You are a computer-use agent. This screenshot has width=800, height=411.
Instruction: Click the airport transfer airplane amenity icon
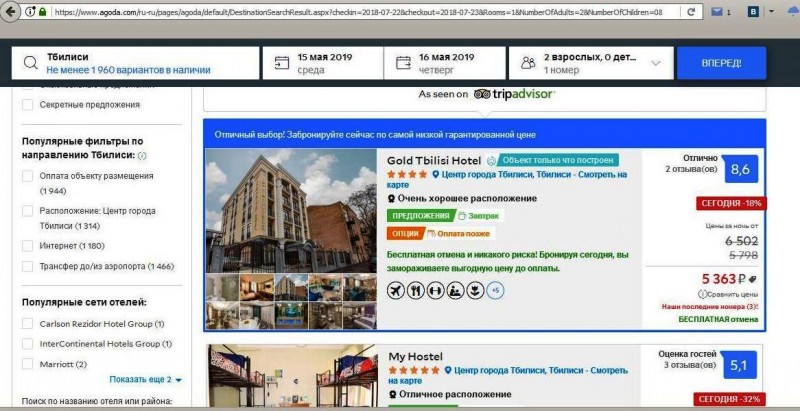point(395,291)
